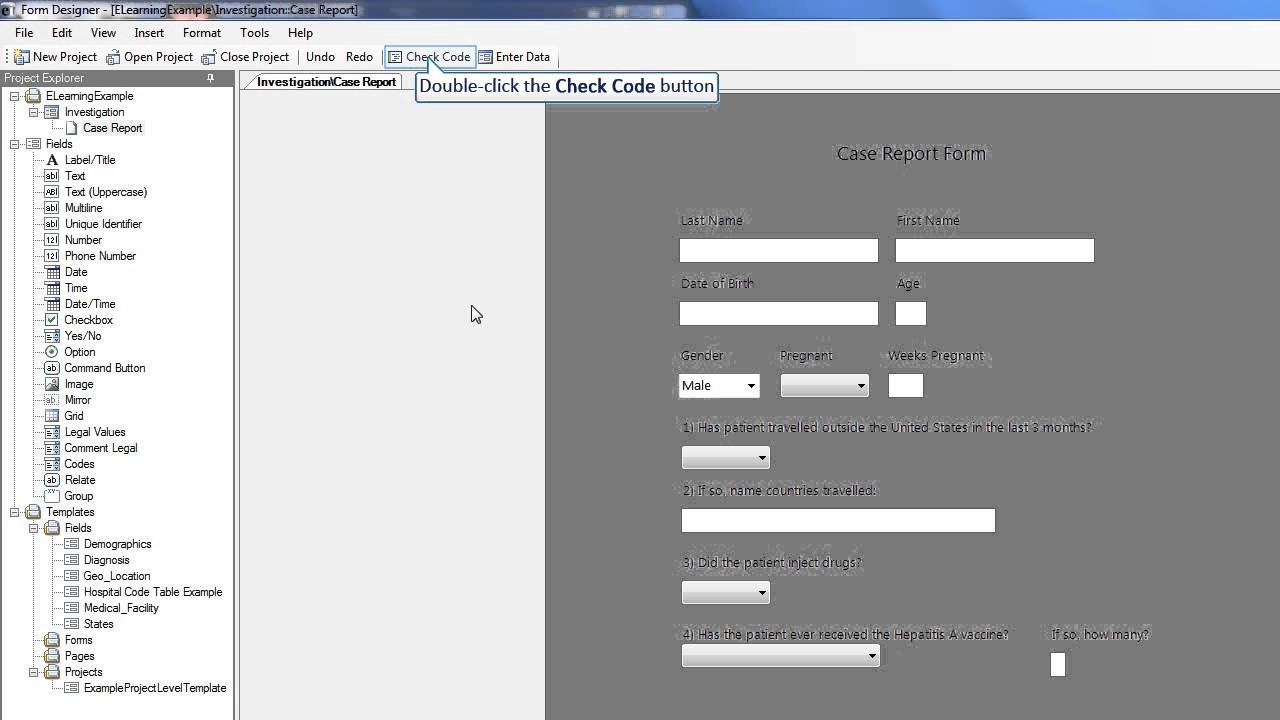Click the Case Report page icon
Screen dimensions: 1280x720
pos(71,128)
